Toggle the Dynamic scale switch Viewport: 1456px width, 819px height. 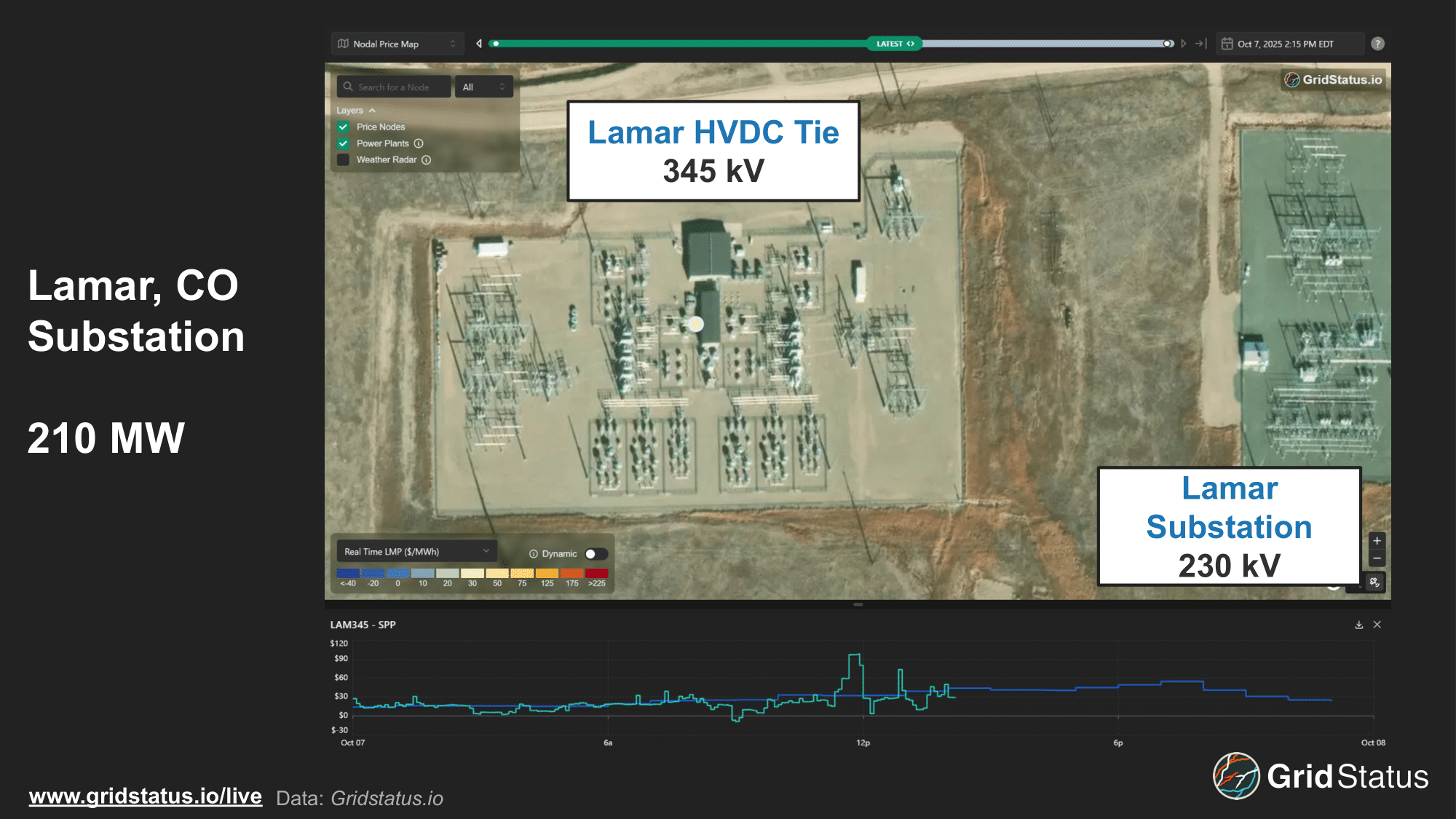[x=596, y=554]
